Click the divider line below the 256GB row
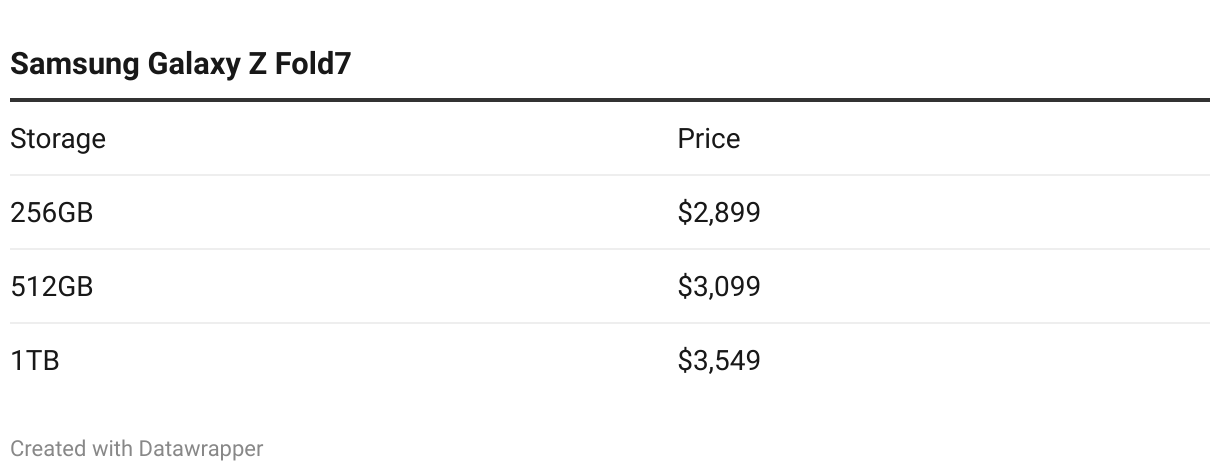 [x=610, y=249]
